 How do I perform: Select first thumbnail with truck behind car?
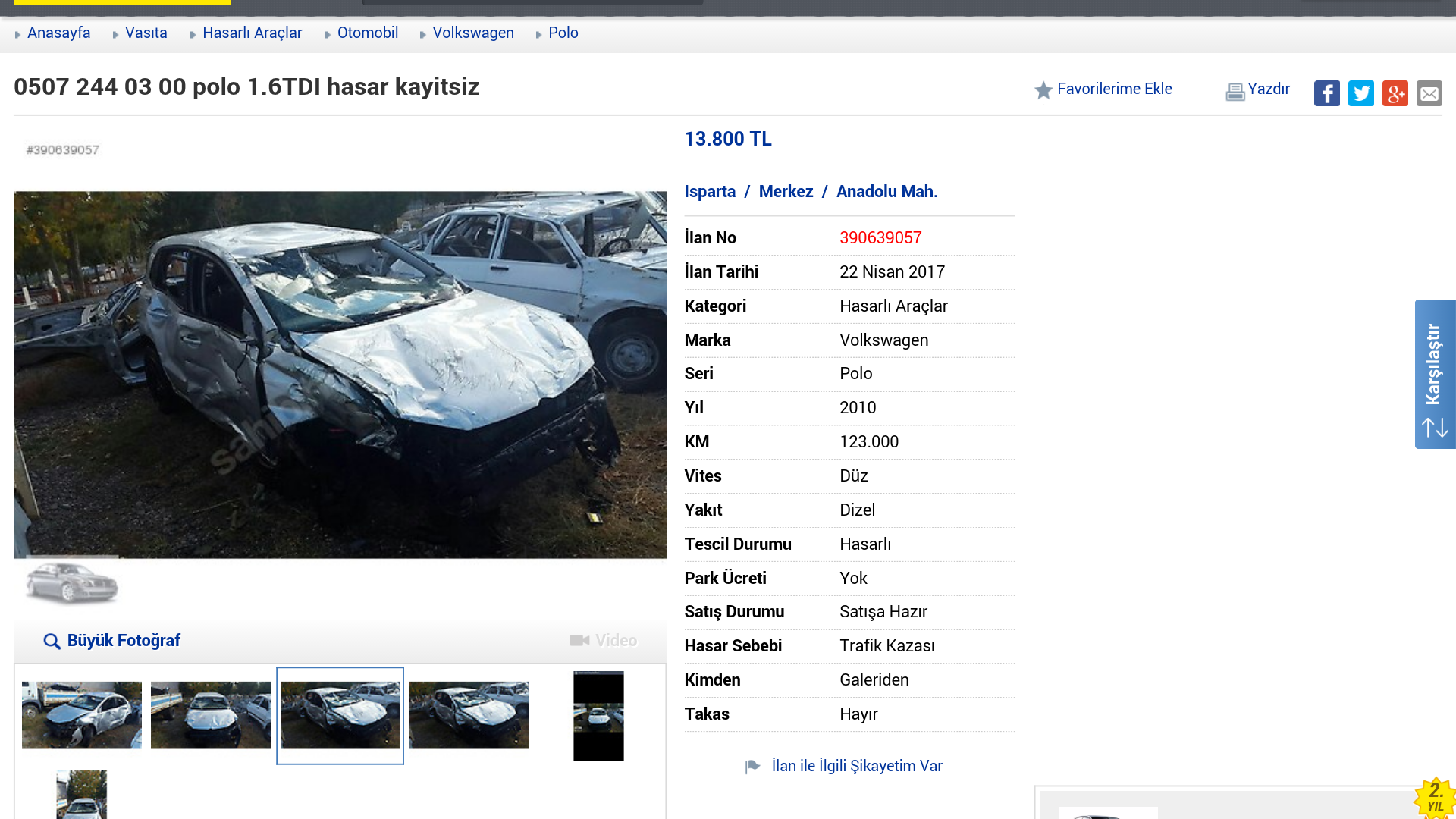point(82,715)
